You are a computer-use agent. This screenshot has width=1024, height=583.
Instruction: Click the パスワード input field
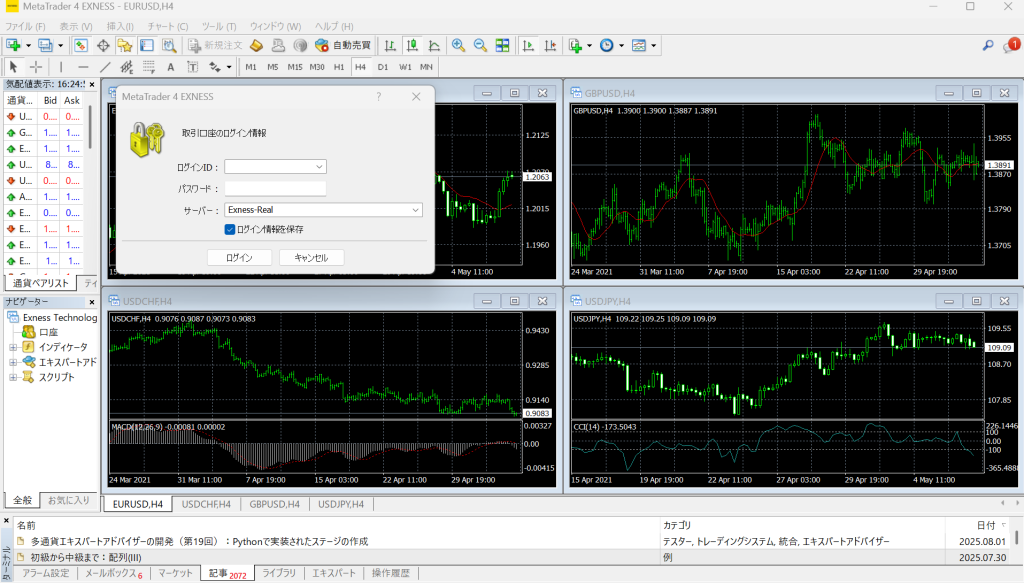(275, 188)
